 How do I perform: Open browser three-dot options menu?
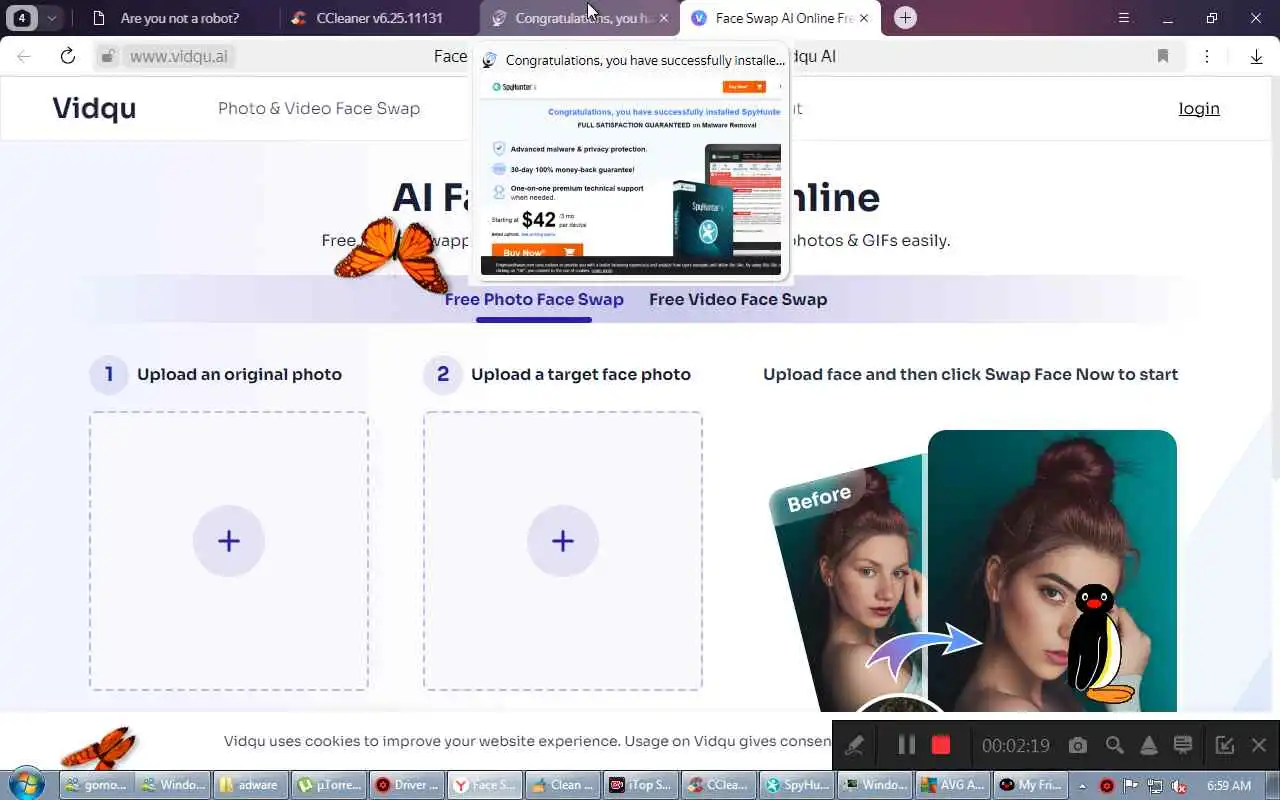[1207, 56]
